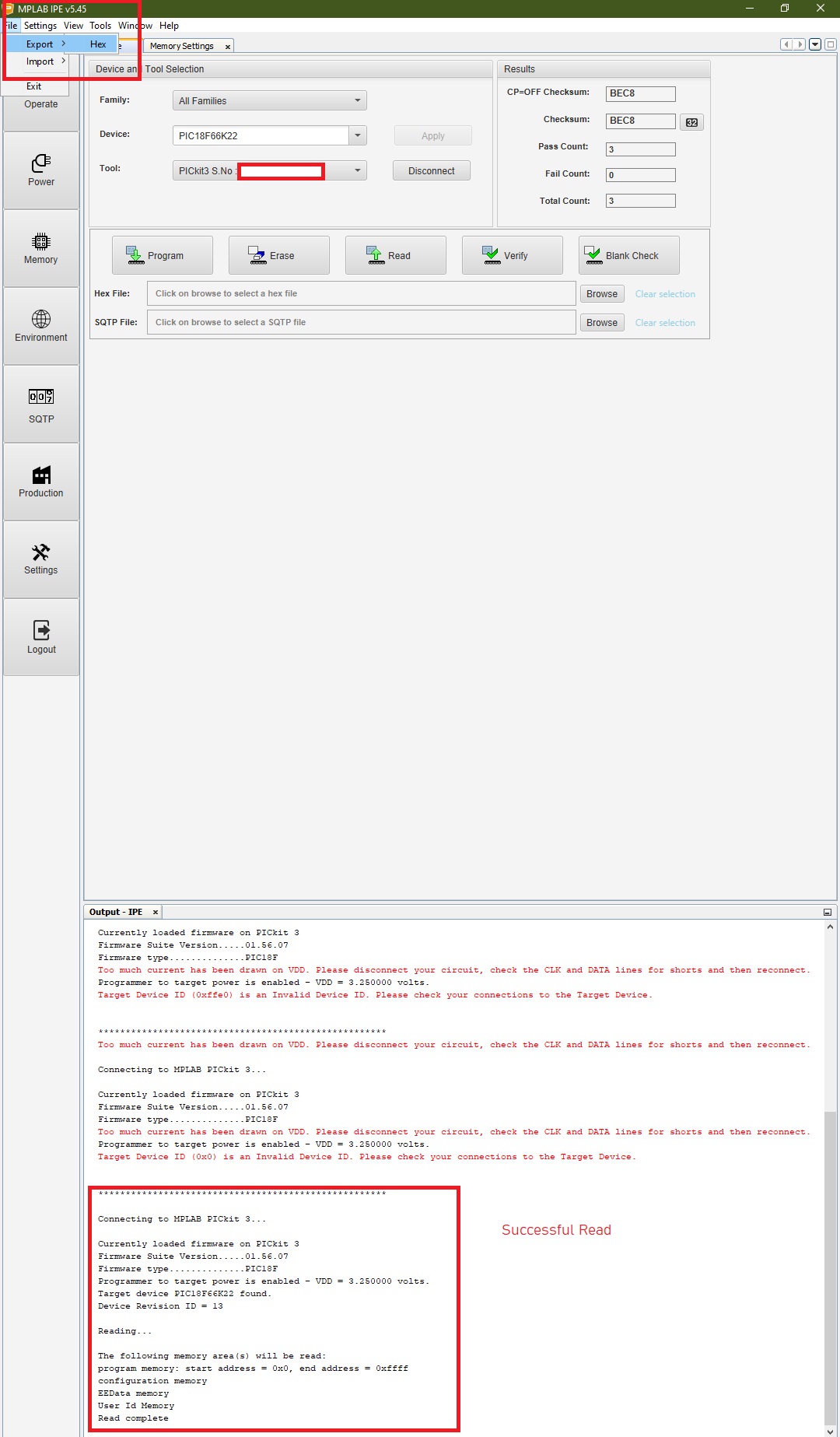Open the Settings menu in the menu bar
840x1437 pixels.
click(x=40, y=26)
